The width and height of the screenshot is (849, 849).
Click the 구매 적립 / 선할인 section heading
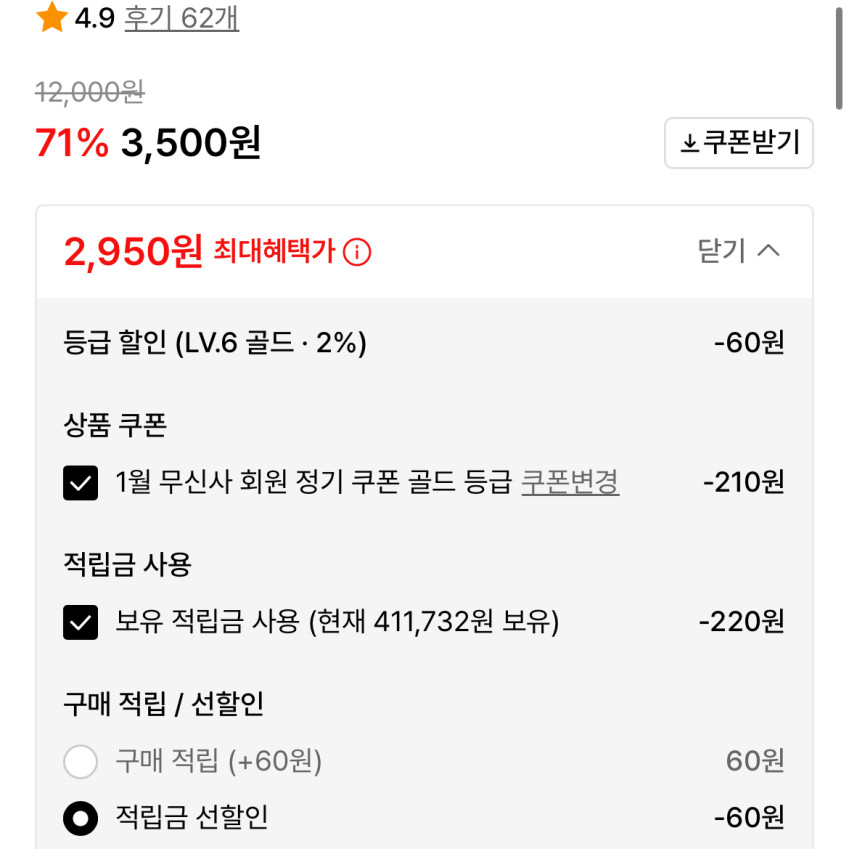[x=163, y=704]
